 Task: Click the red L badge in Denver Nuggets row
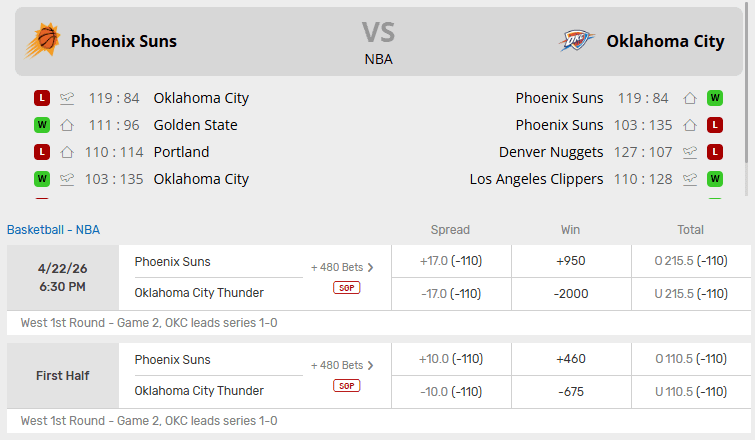[x=715, y=152]
